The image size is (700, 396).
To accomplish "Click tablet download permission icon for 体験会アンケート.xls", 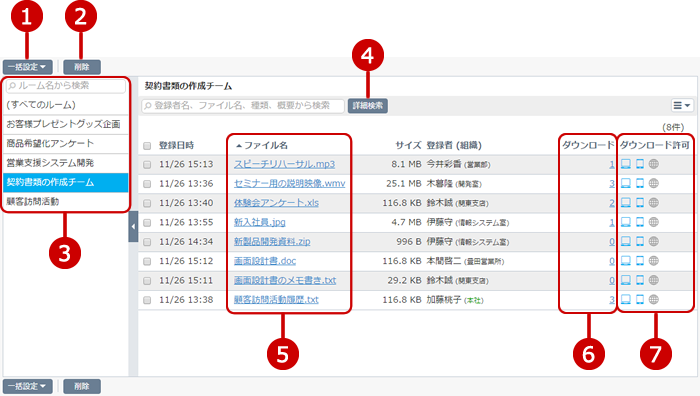I will 640,203.
